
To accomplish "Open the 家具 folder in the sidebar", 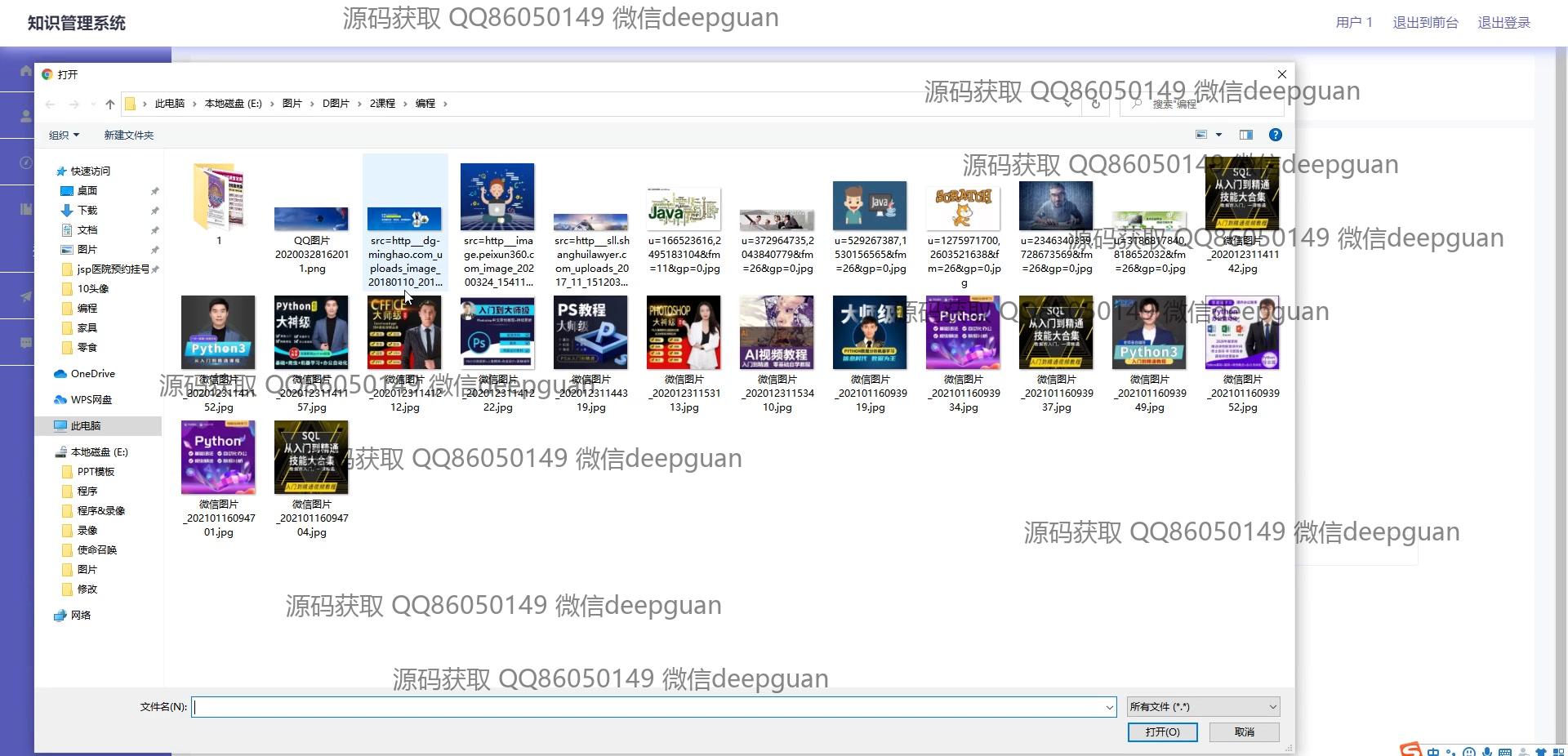I will click(x=87, y=327).
